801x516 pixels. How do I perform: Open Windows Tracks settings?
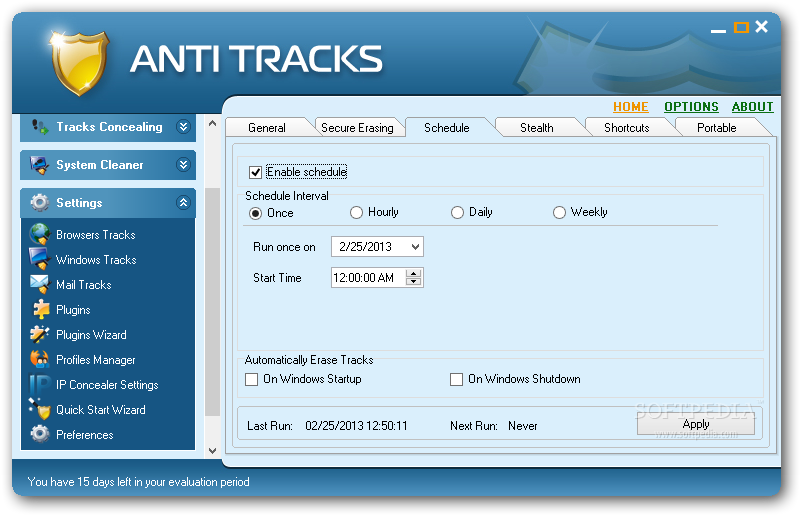tap(96, 260)
